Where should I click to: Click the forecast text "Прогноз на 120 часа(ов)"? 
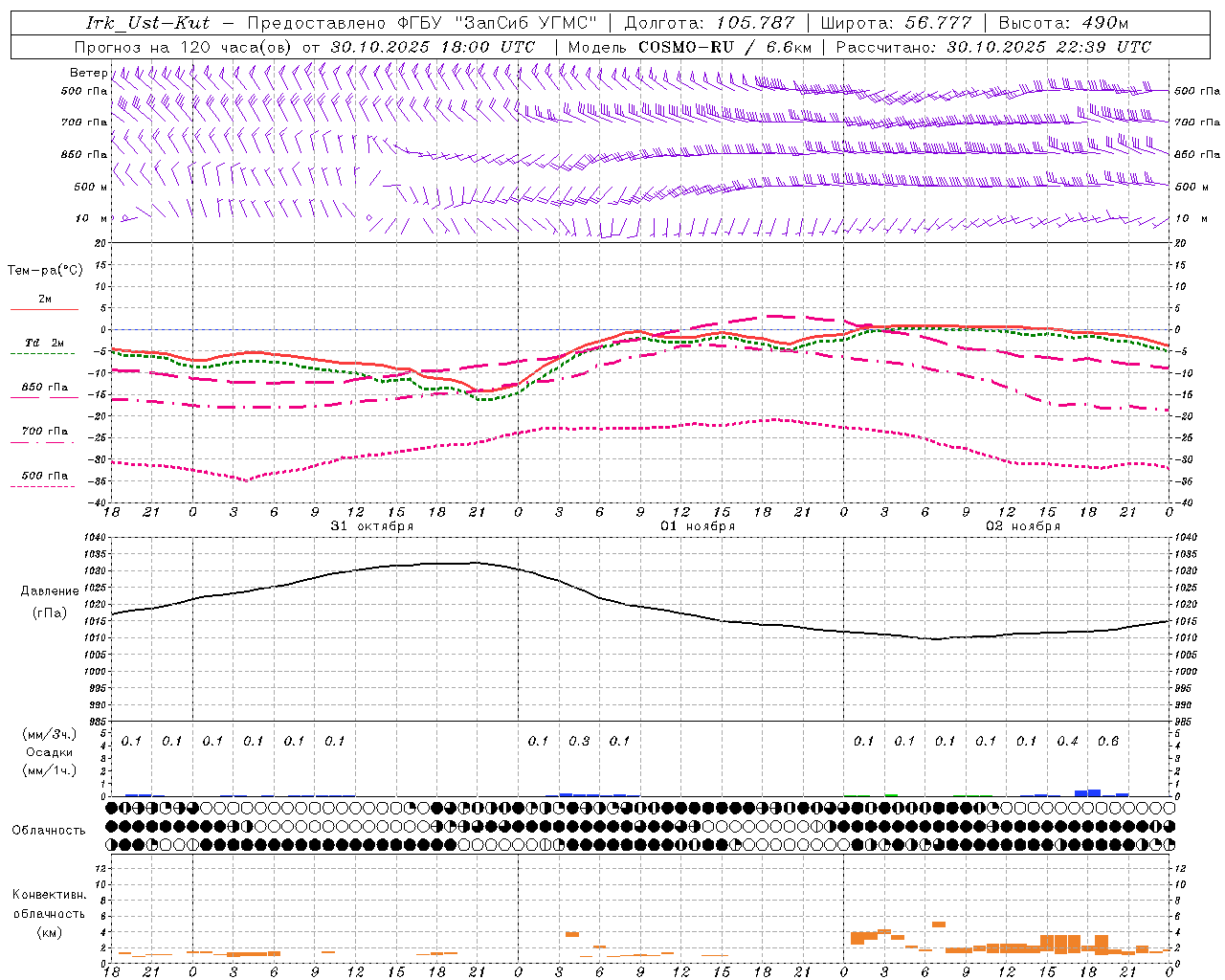(x=184, y=47)
